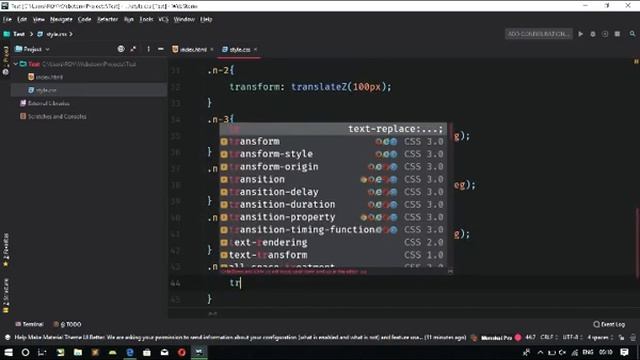Open Edge browser from taskbar

pos(130,352)
